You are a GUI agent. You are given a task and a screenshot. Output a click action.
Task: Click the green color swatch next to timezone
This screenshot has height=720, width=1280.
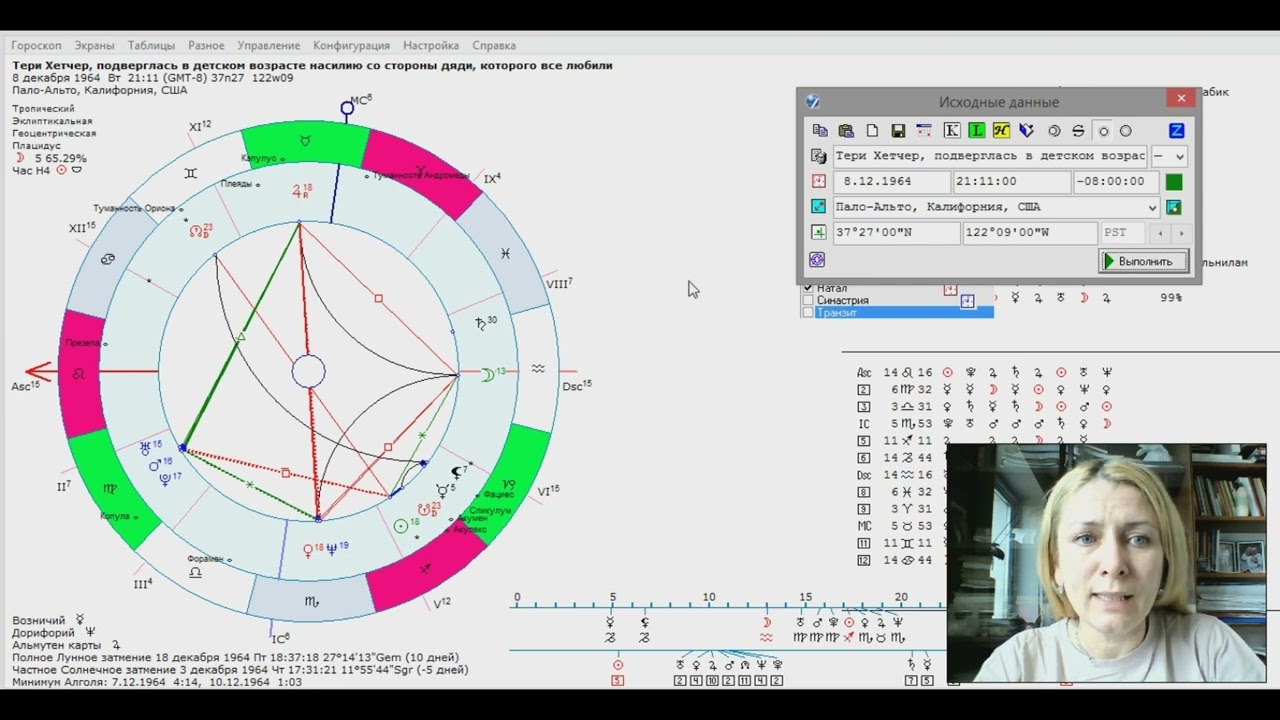click(1174, 182)
